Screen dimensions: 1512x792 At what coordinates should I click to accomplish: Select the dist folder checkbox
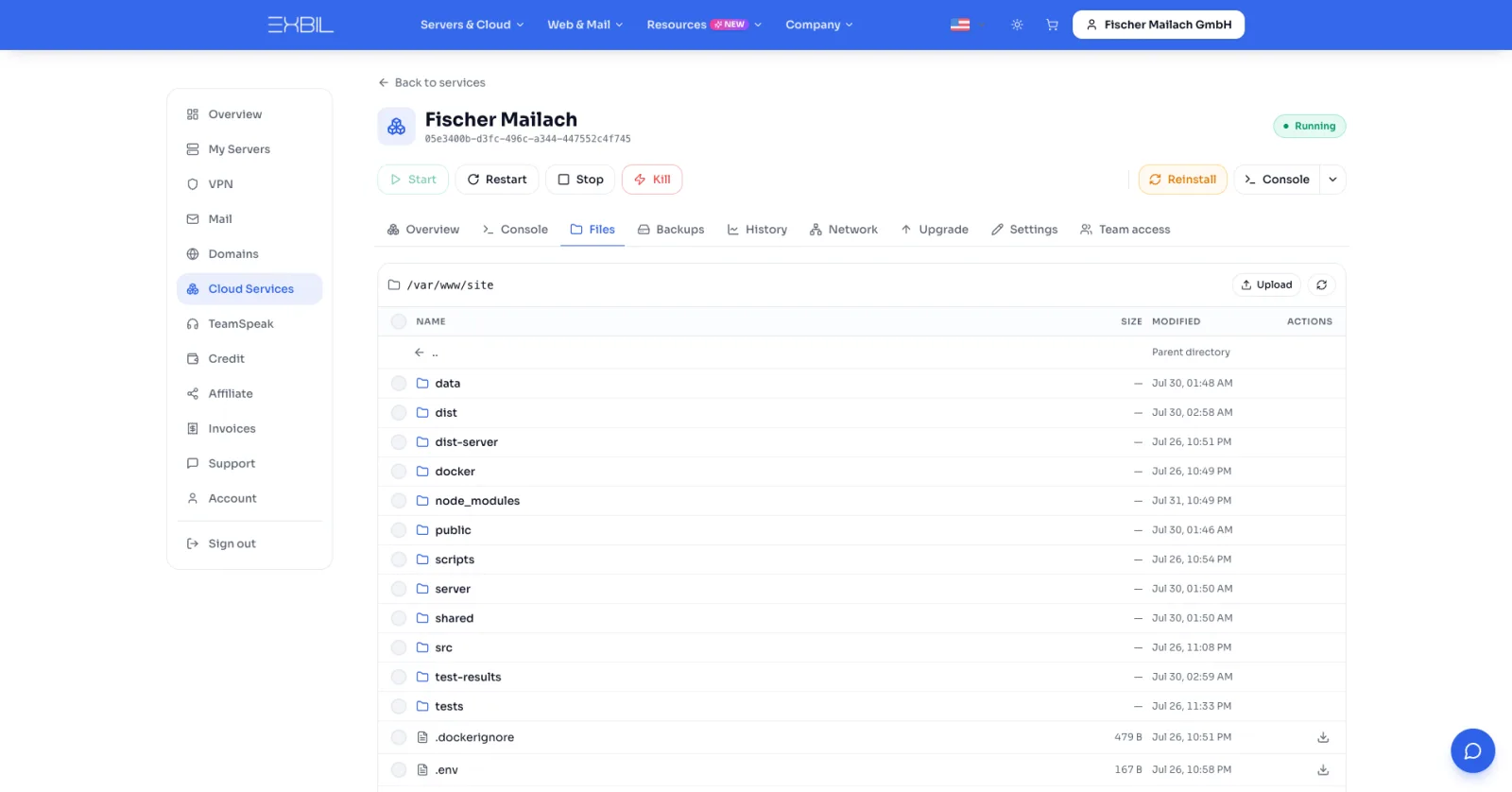[399, 412]
